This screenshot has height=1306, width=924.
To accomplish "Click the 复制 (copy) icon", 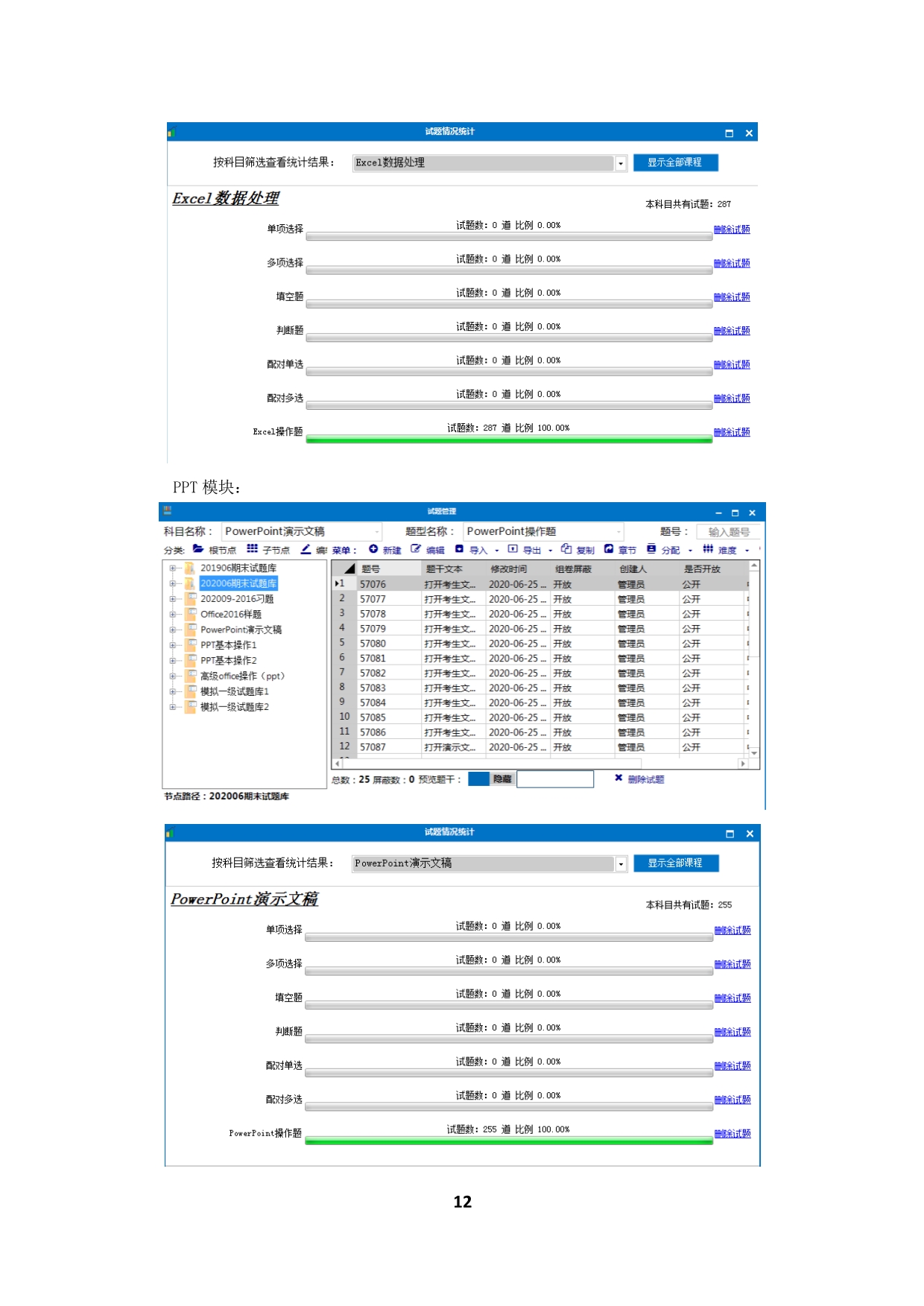I will coord(566,549).
